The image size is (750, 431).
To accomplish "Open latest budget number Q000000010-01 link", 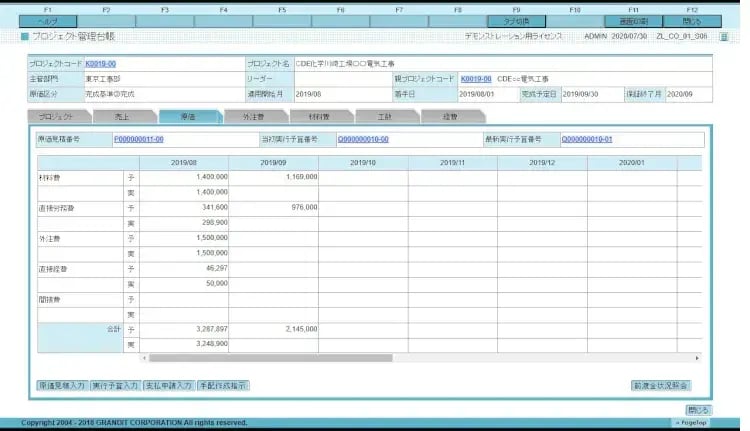I will tap(586, 139).
